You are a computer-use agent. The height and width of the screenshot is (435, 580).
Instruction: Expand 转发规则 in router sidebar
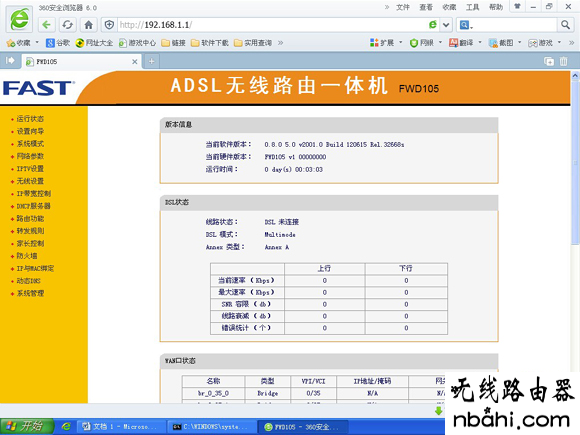(30, 231)
